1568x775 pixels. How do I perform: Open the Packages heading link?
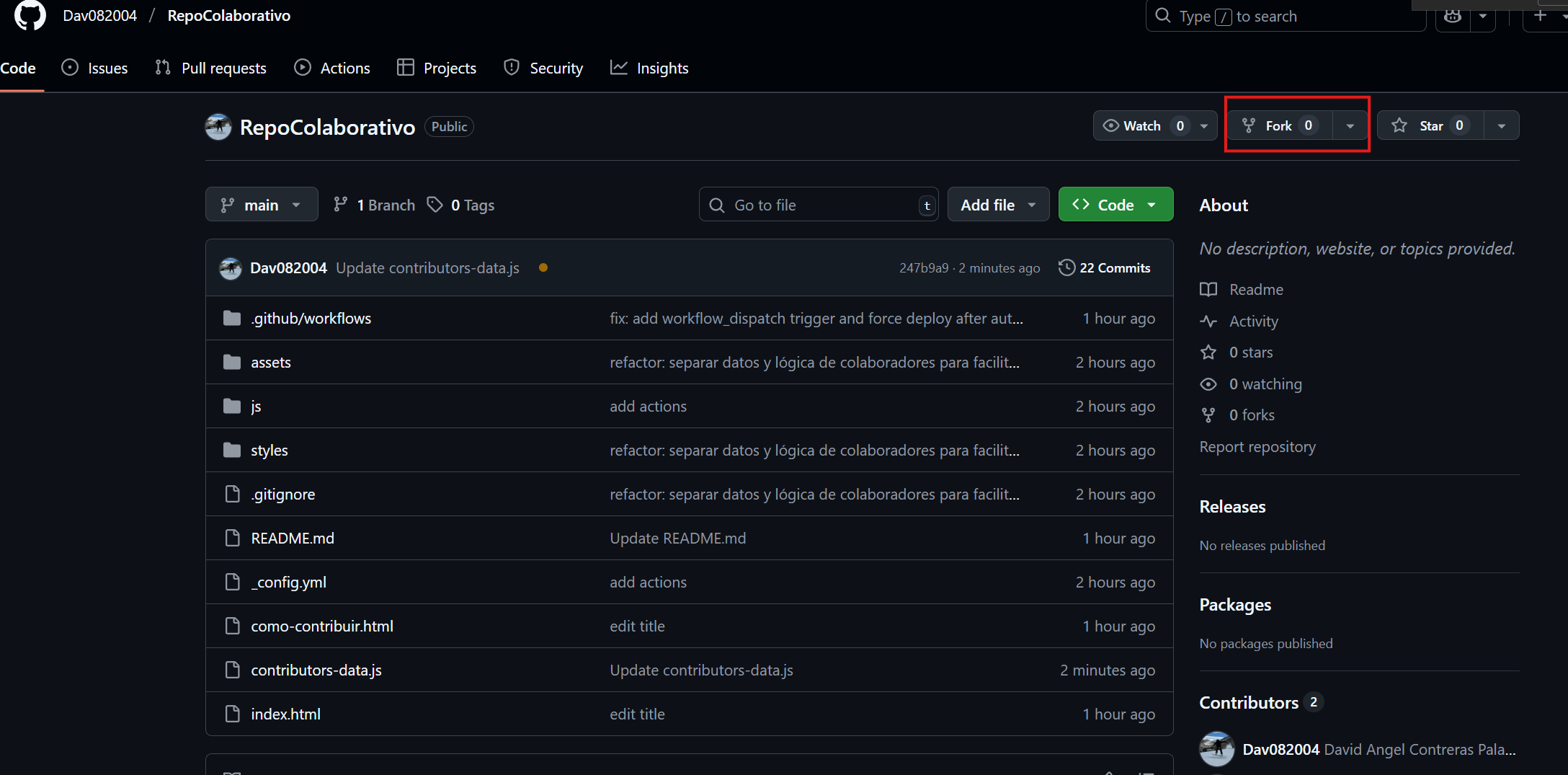point(1235,605)
